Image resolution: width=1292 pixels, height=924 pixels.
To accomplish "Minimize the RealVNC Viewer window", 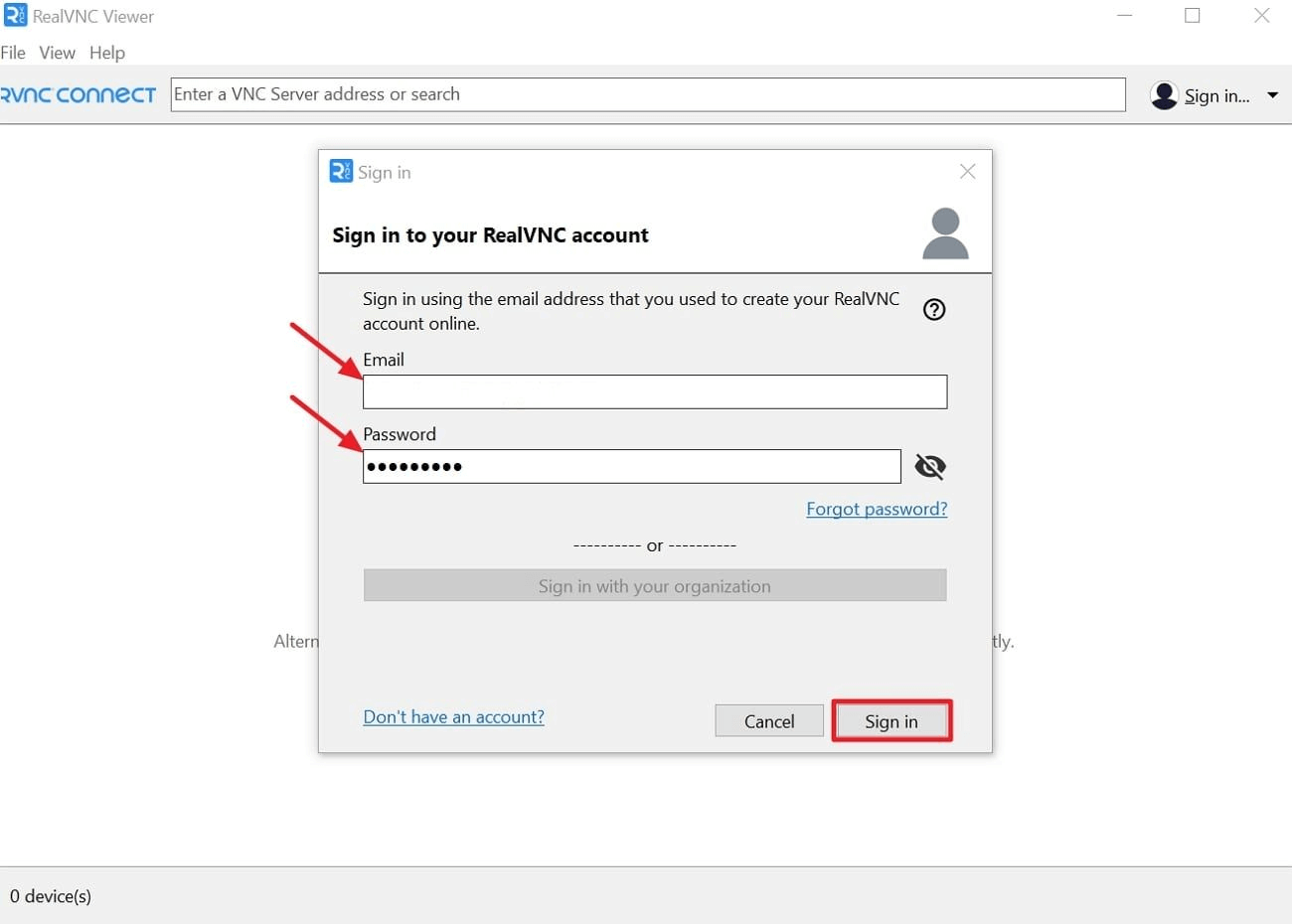I will click(x=1125, y=16).
